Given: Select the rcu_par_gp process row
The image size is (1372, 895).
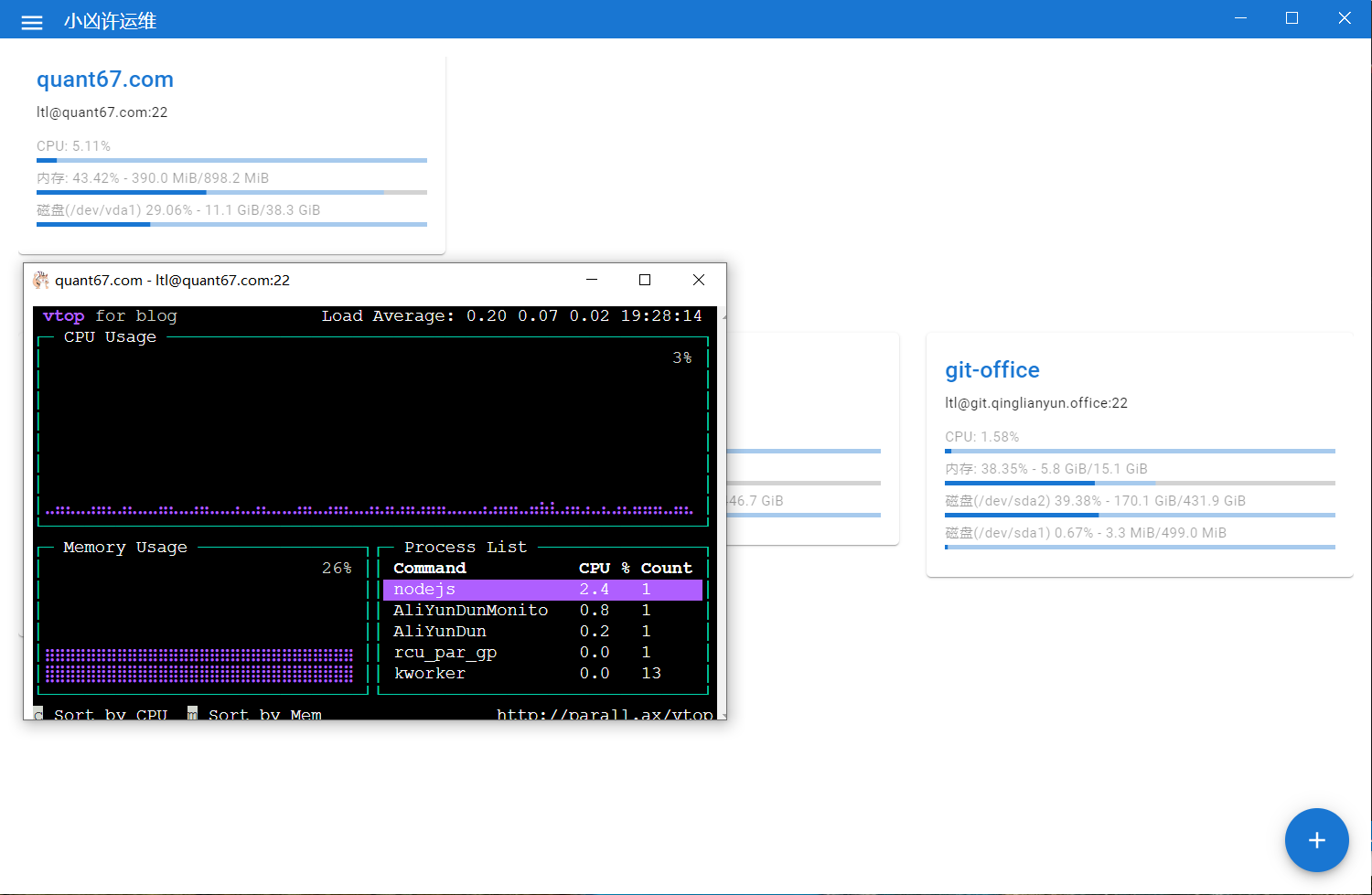Looking at the screenshot, I should (542, 653).
